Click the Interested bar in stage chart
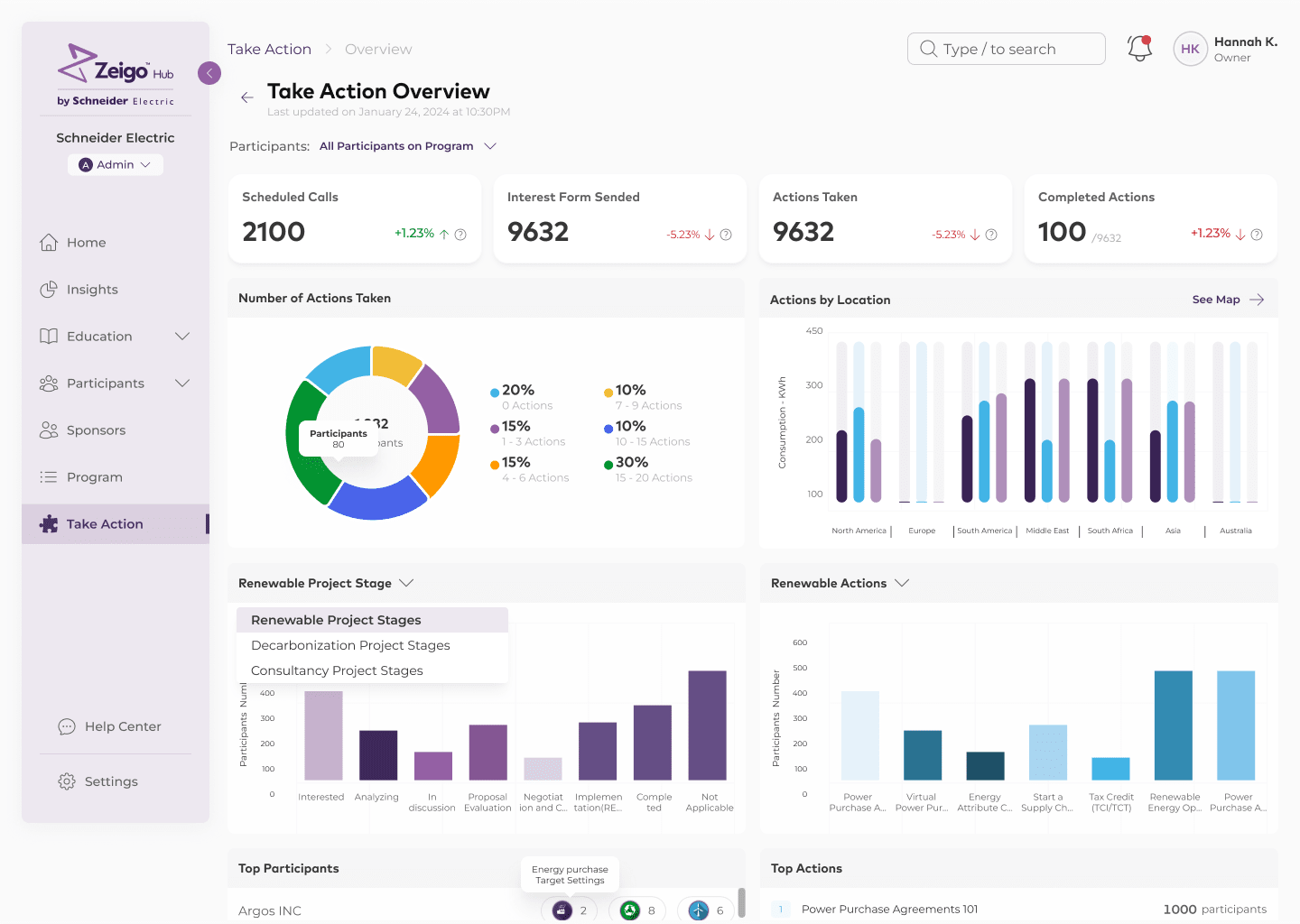1300x924 pixels. pos(323,735)
